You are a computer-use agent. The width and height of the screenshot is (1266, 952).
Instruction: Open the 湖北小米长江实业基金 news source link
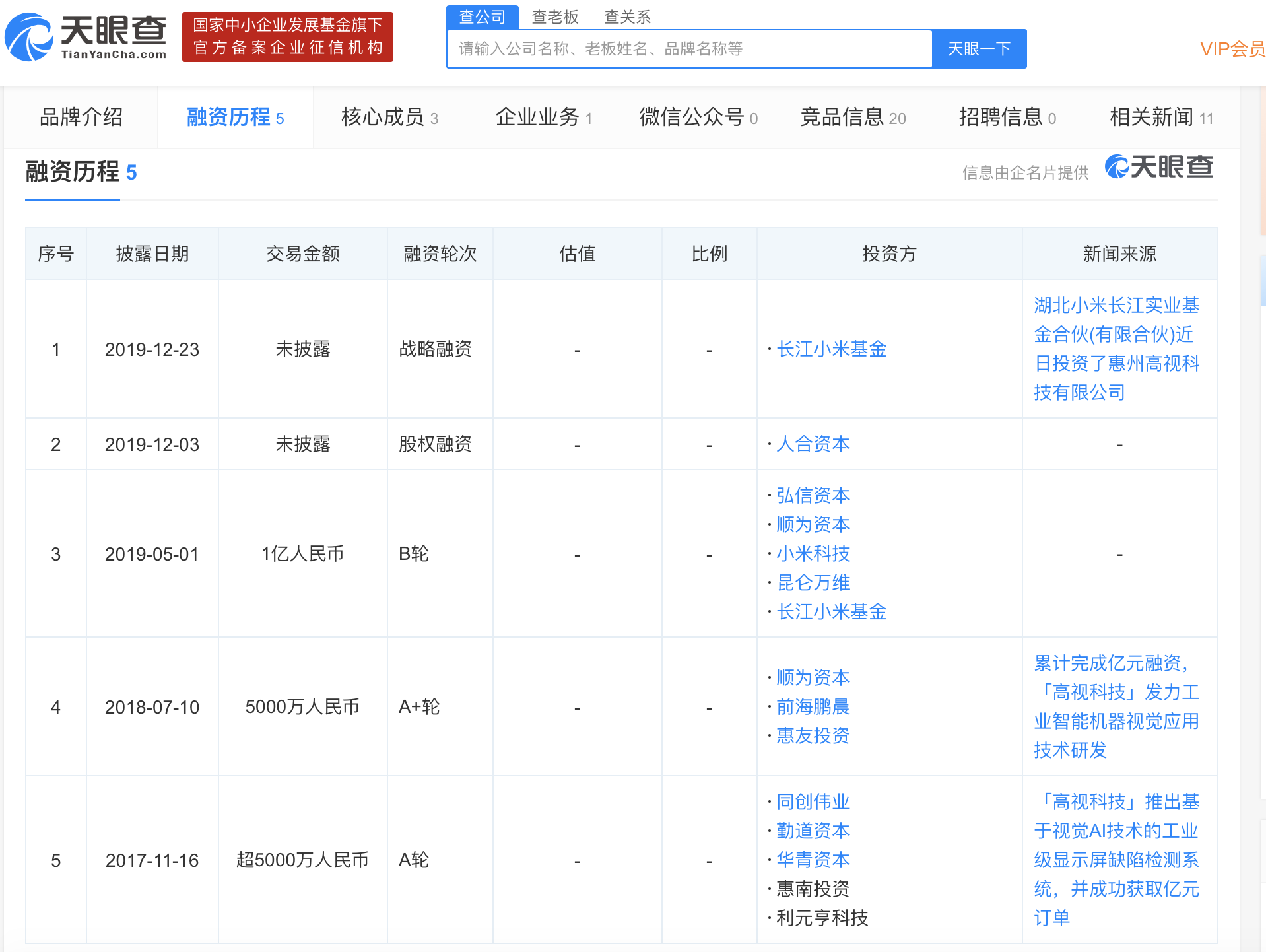[x=1117, y=349]
